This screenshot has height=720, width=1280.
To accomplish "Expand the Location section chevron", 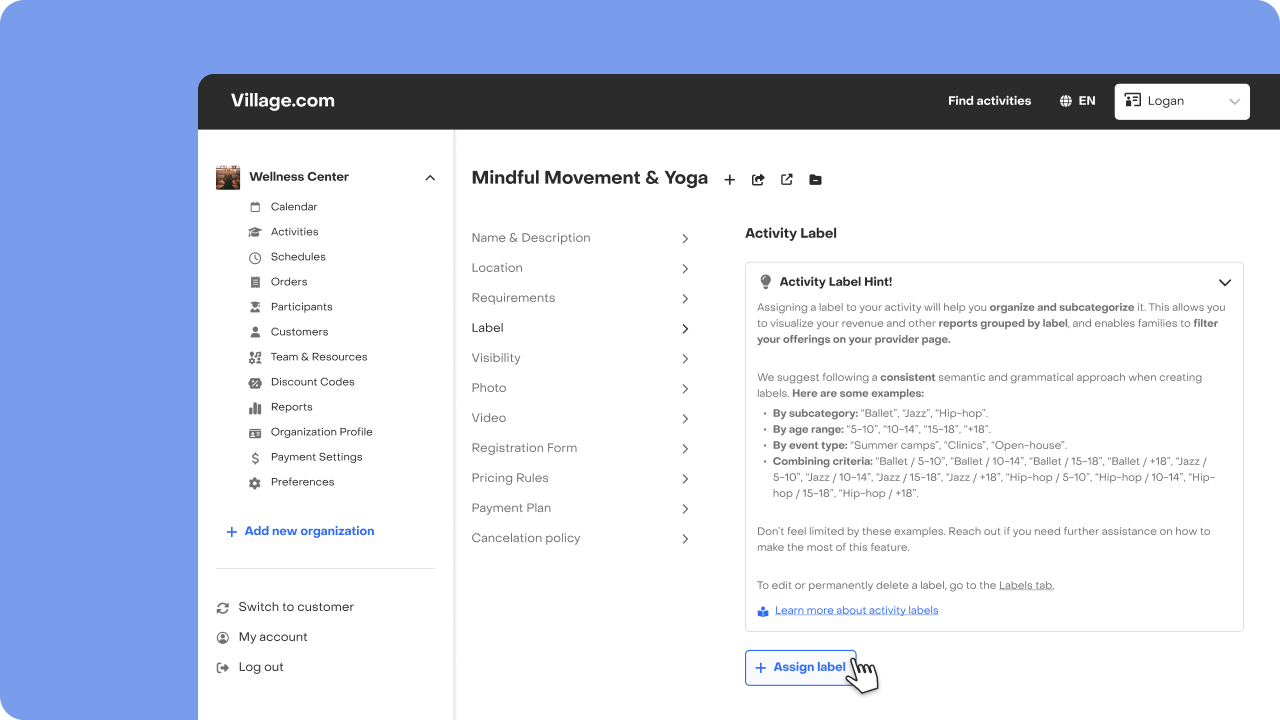I will [685, 268].
